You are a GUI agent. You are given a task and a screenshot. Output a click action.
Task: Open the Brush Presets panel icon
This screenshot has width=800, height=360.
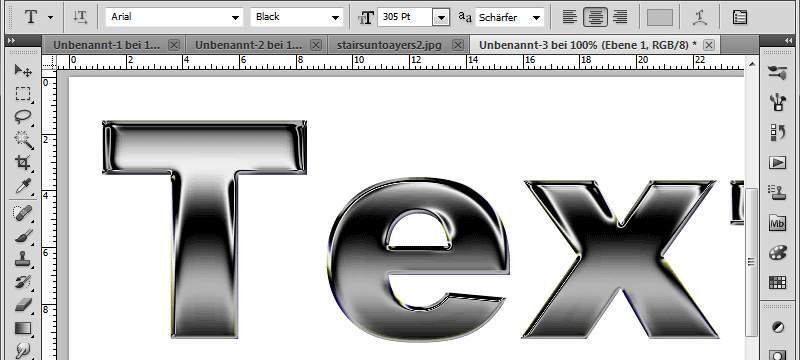pyautogui.click(x=777, y=73)
